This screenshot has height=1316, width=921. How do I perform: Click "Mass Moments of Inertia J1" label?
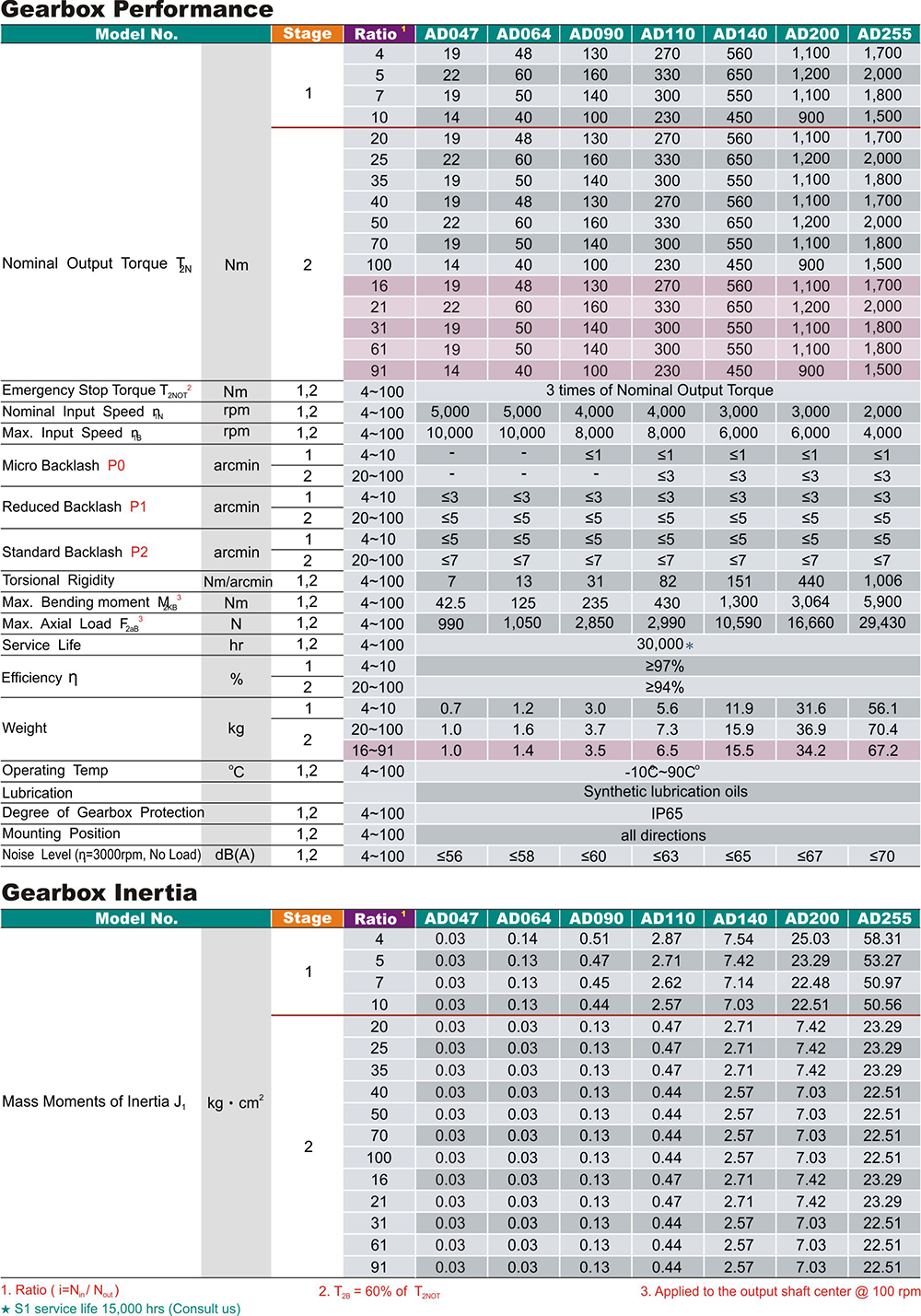pos(94,1101)
